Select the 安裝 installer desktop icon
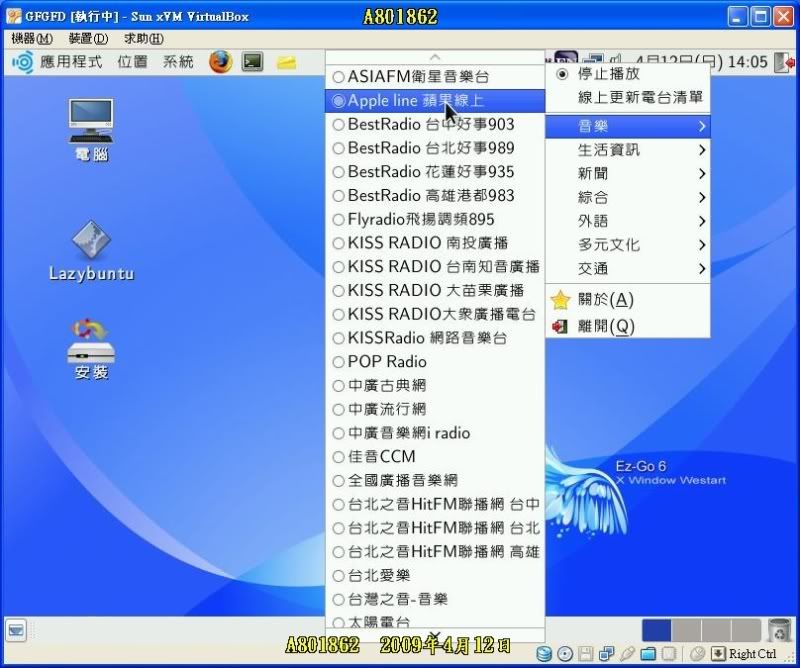The height and width of the screenshot is (668, 800). pos(91,350)
